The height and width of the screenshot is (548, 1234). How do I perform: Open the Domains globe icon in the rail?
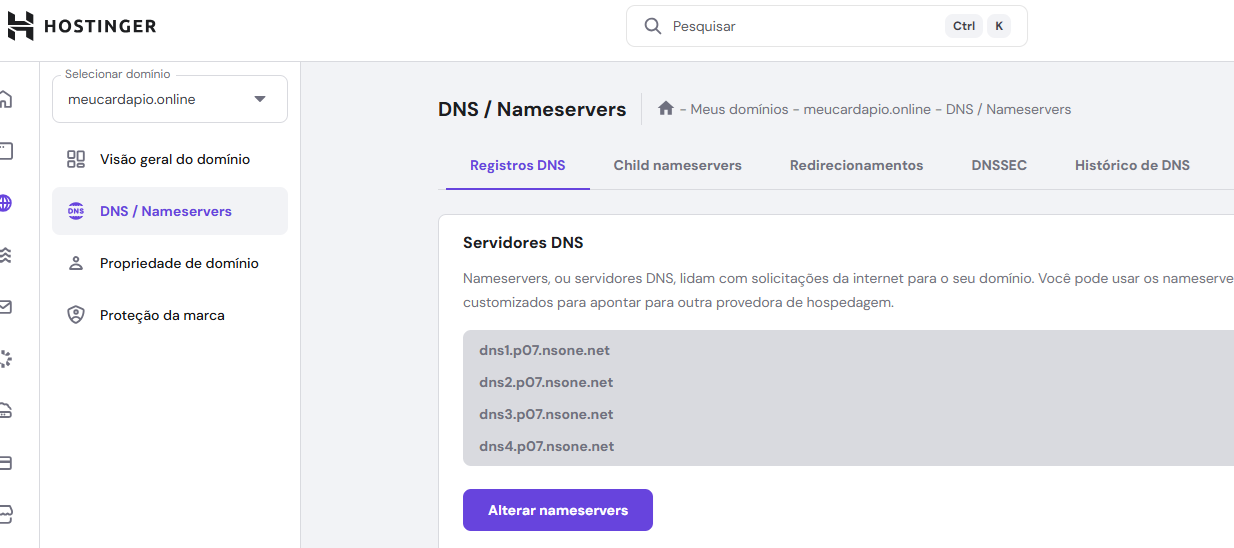tap(5, 203)
